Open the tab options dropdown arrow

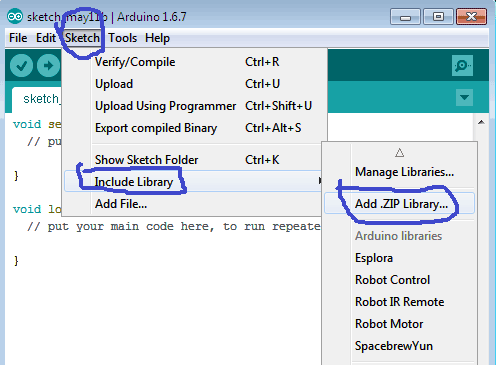pos(464,97)
